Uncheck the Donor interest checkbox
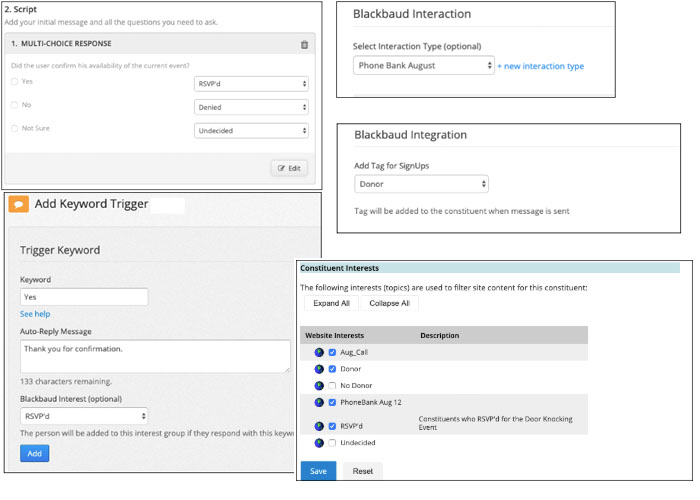This screenshot has height=500, width=700. (332, 369)
